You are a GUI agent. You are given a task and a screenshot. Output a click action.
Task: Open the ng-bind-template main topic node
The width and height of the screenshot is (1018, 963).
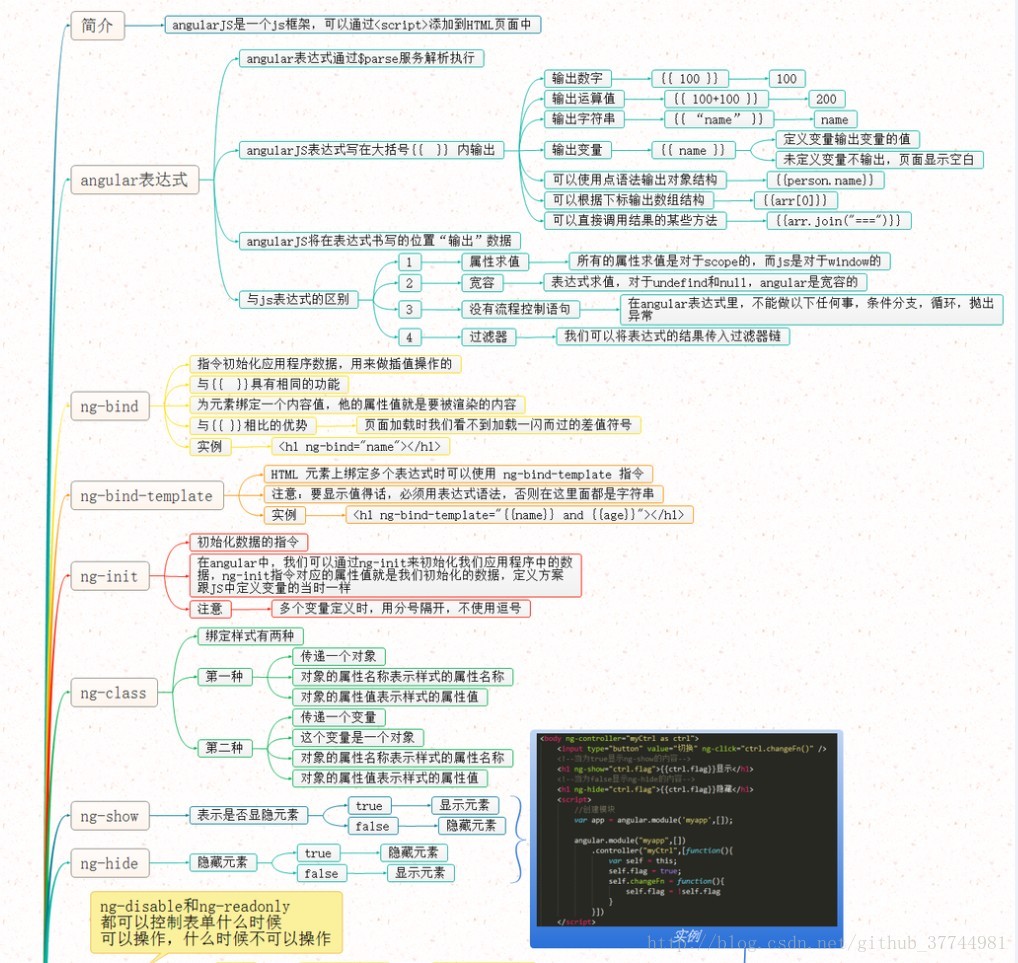(147, 495)
